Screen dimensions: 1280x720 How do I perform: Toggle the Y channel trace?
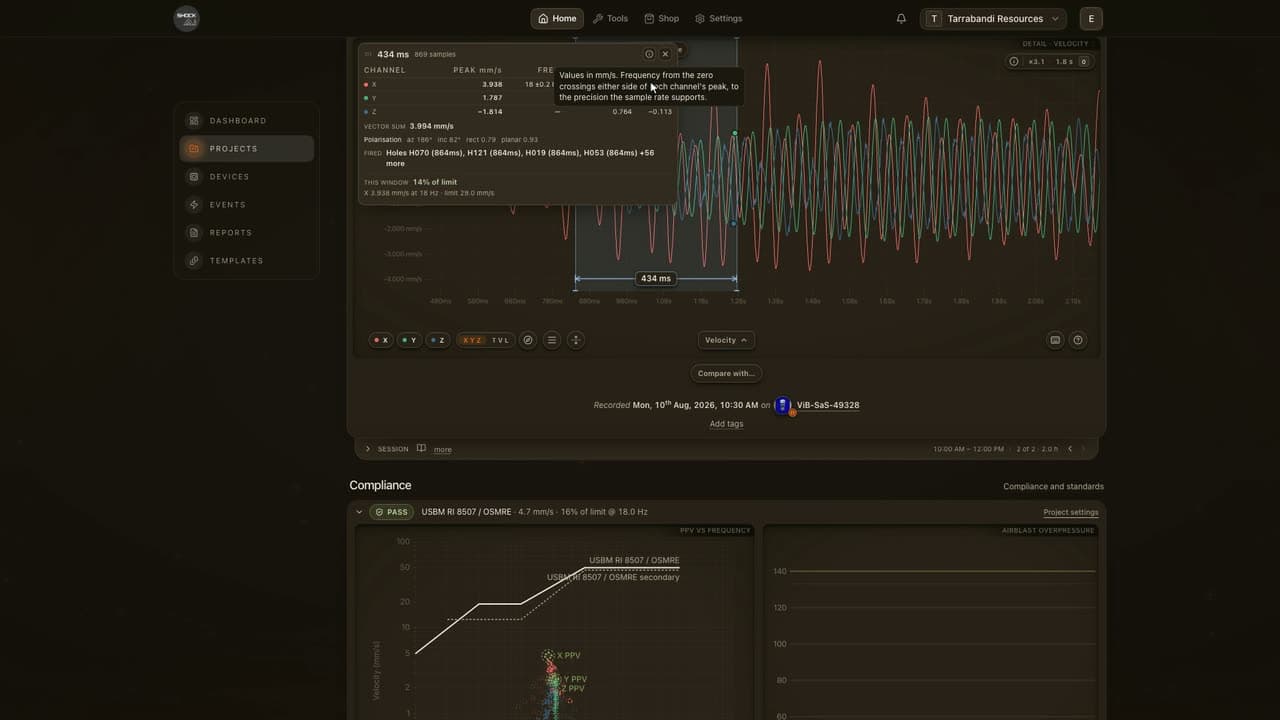coord(409,340)
